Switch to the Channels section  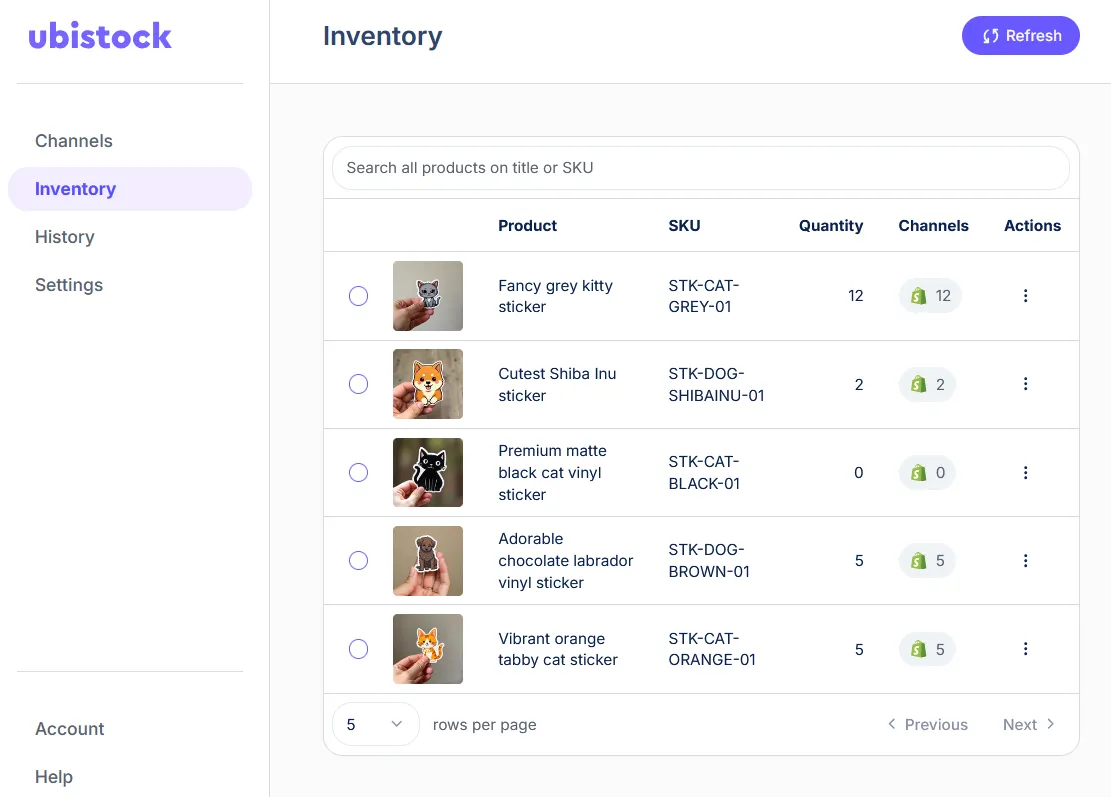pyautogui.click(x=73, y=140)
